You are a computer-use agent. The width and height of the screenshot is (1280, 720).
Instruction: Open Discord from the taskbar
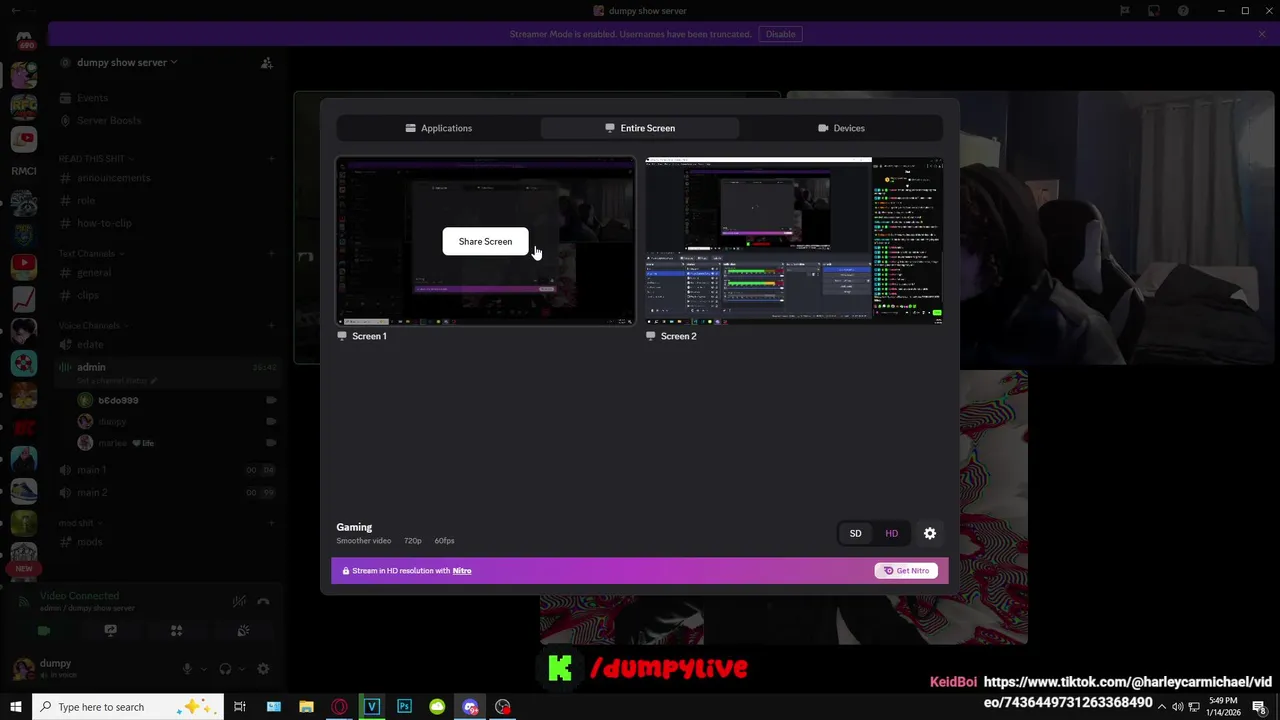(470, 707)
